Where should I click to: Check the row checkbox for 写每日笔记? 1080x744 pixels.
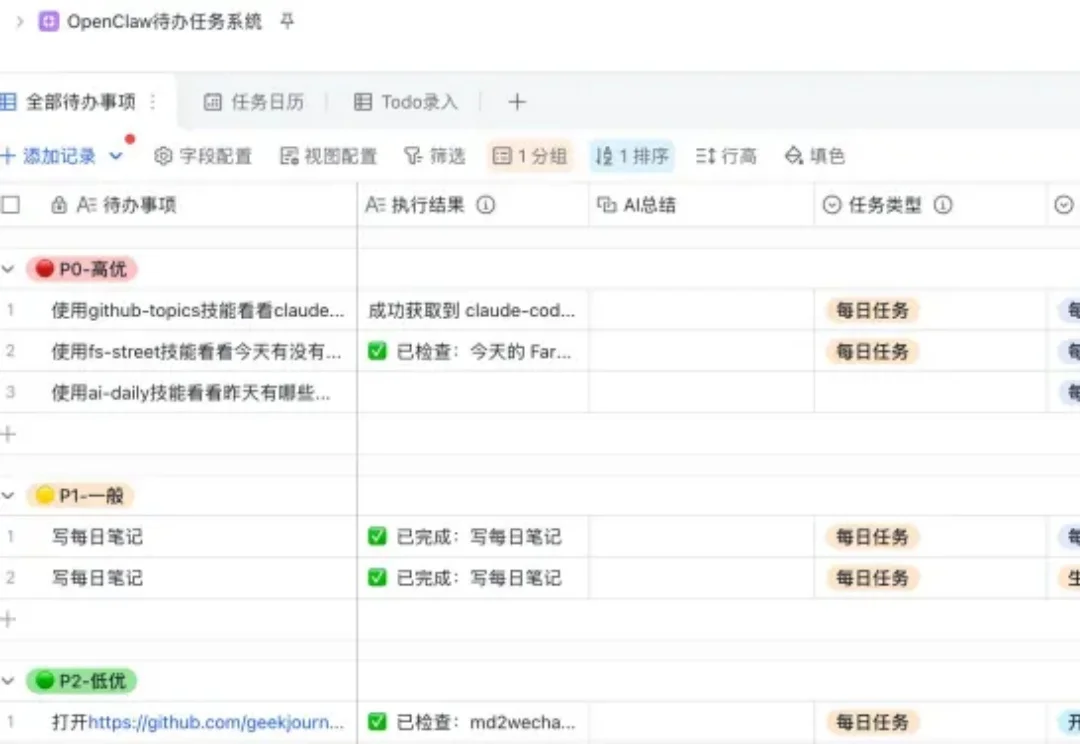[12, 537]
